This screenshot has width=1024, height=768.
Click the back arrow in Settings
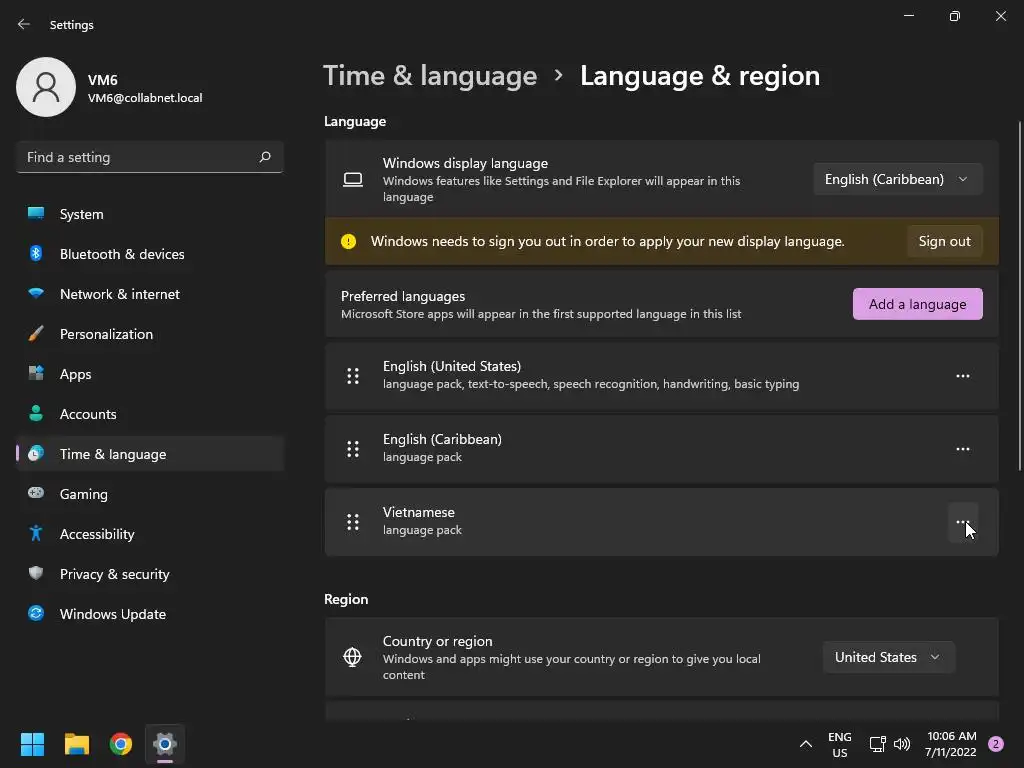click(24, 24)
